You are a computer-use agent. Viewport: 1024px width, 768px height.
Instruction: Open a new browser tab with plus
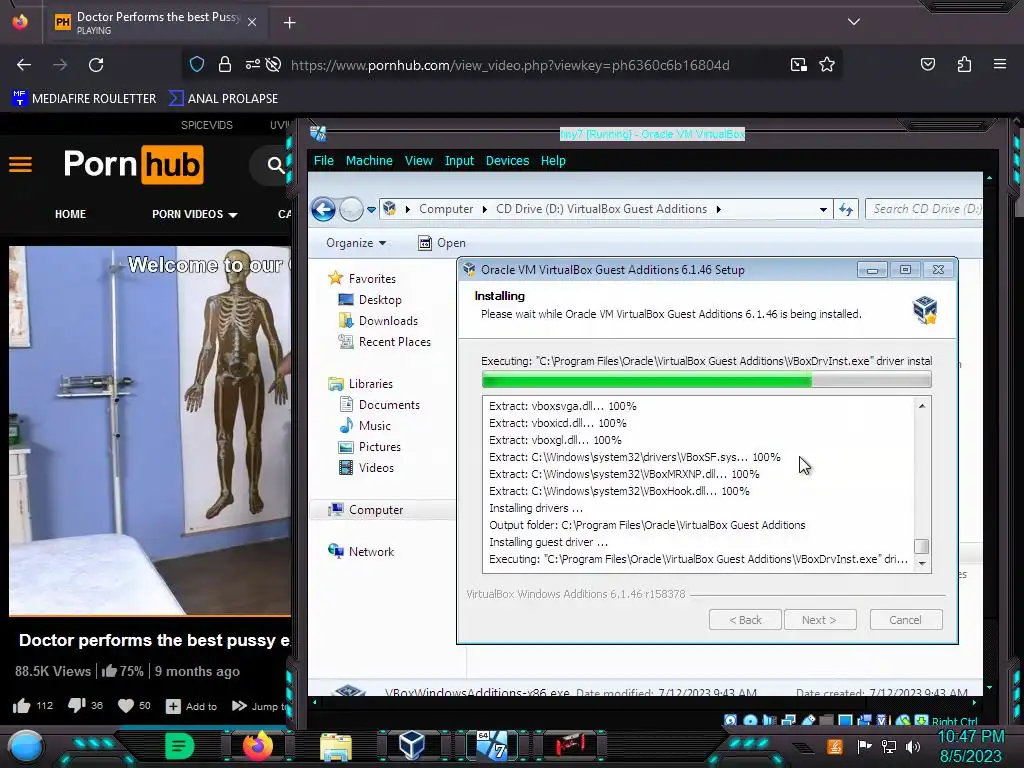click(289, 23)
